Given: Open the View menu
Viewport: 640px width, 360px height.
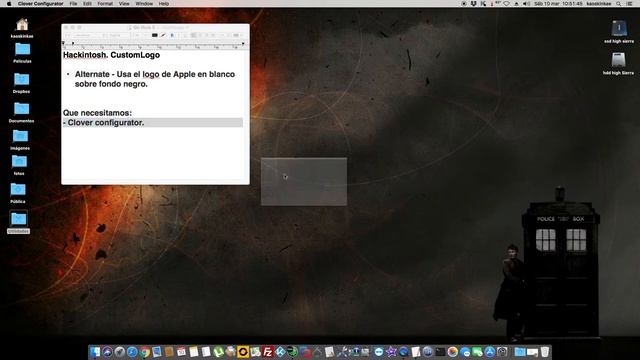Looking at the screenshot, I should [124, 4].
